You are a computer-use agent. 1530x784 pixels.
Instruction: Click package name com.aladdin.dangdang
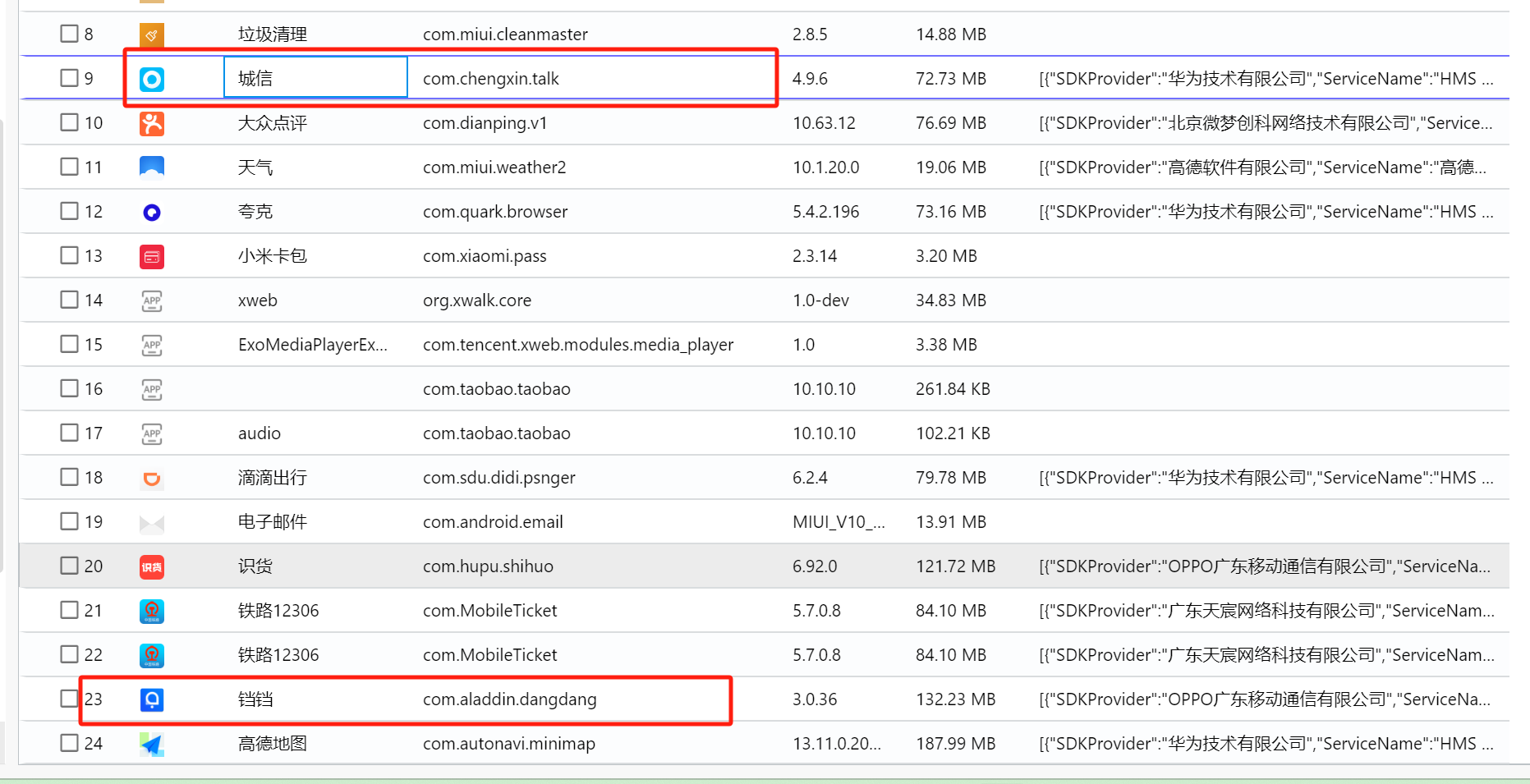(x=510, y=699)
